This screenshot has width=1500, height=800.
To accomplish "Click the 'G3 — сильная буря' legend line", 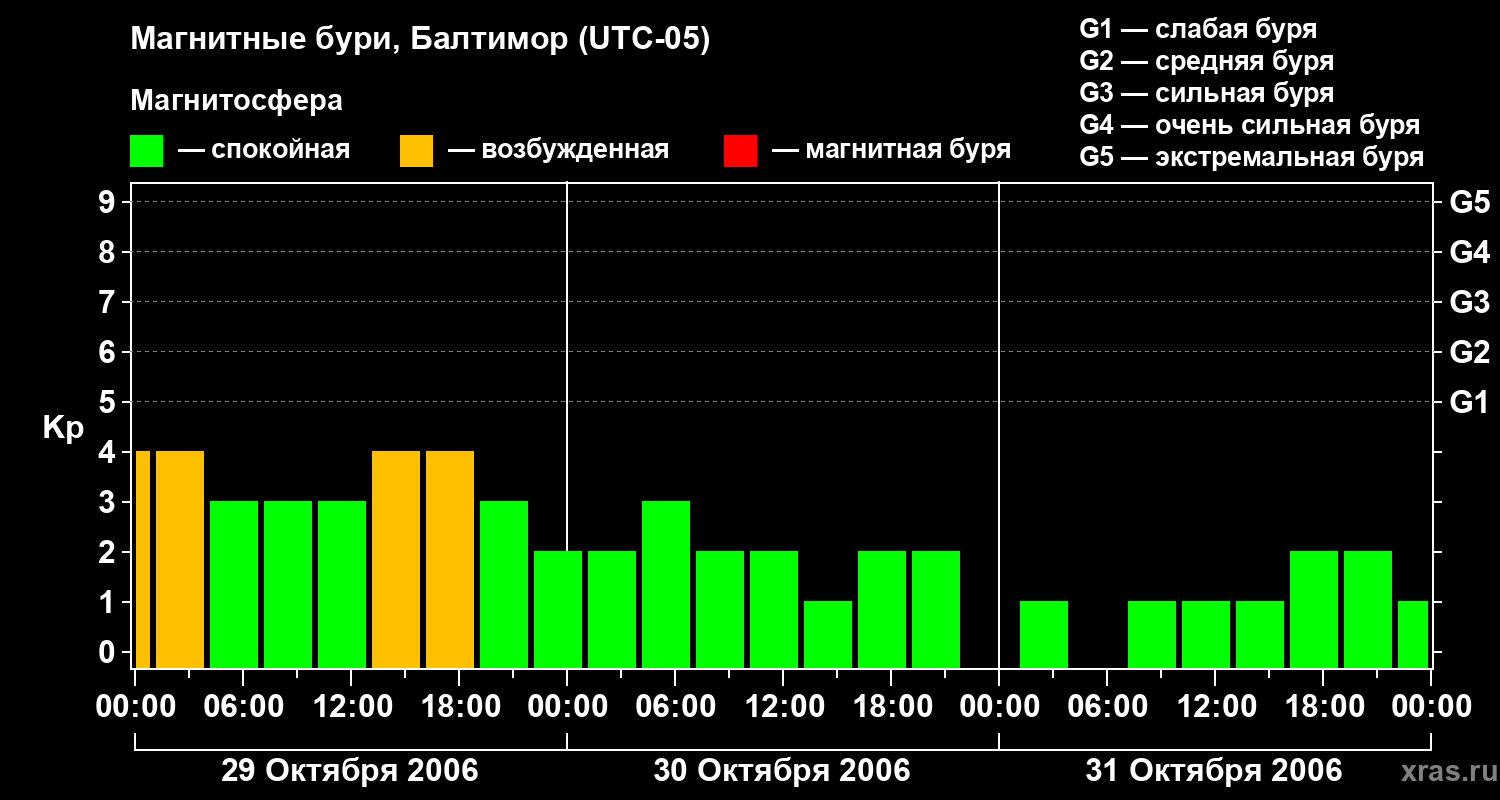I will pyautogui.click(x=1206, y=93).
